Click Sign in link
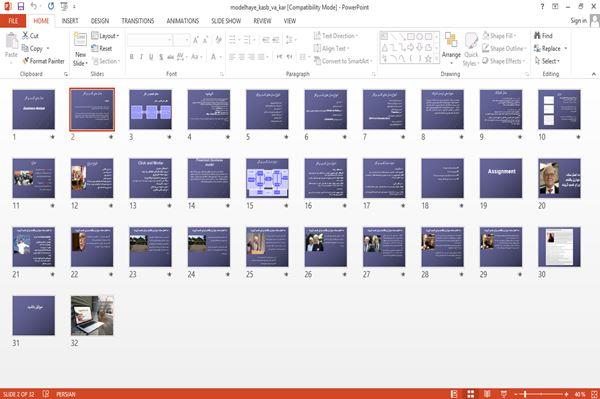600x399 pixels. click(579, 21)
